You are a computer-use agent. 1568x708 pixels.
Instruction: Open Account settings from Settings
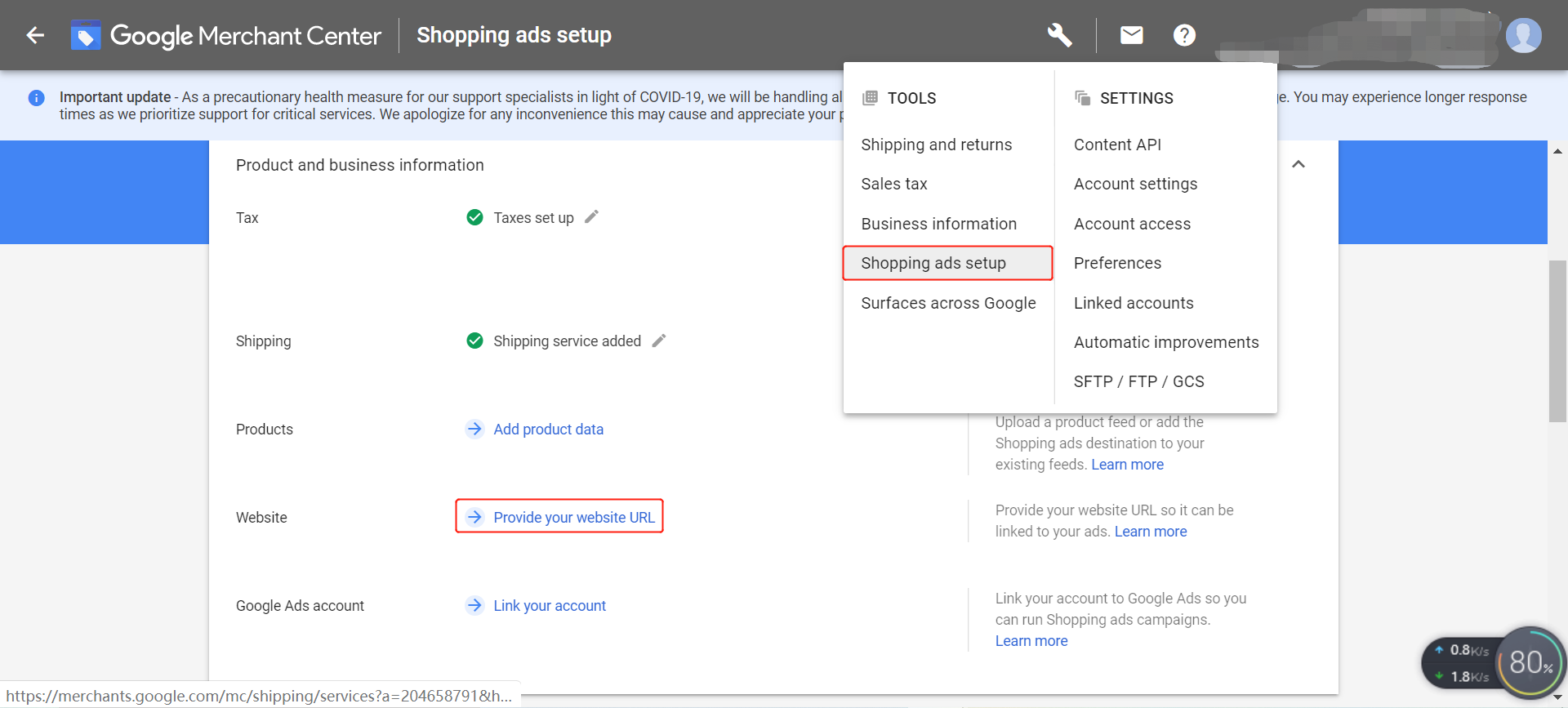[x=1135, y=184]
